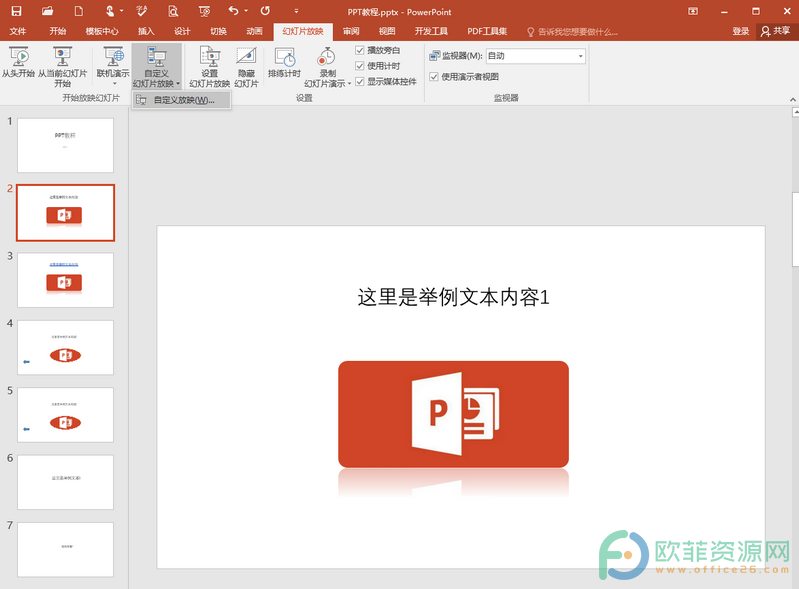
Task: Click the 隐藏幻灯片 icon
Action: (247, 66)
